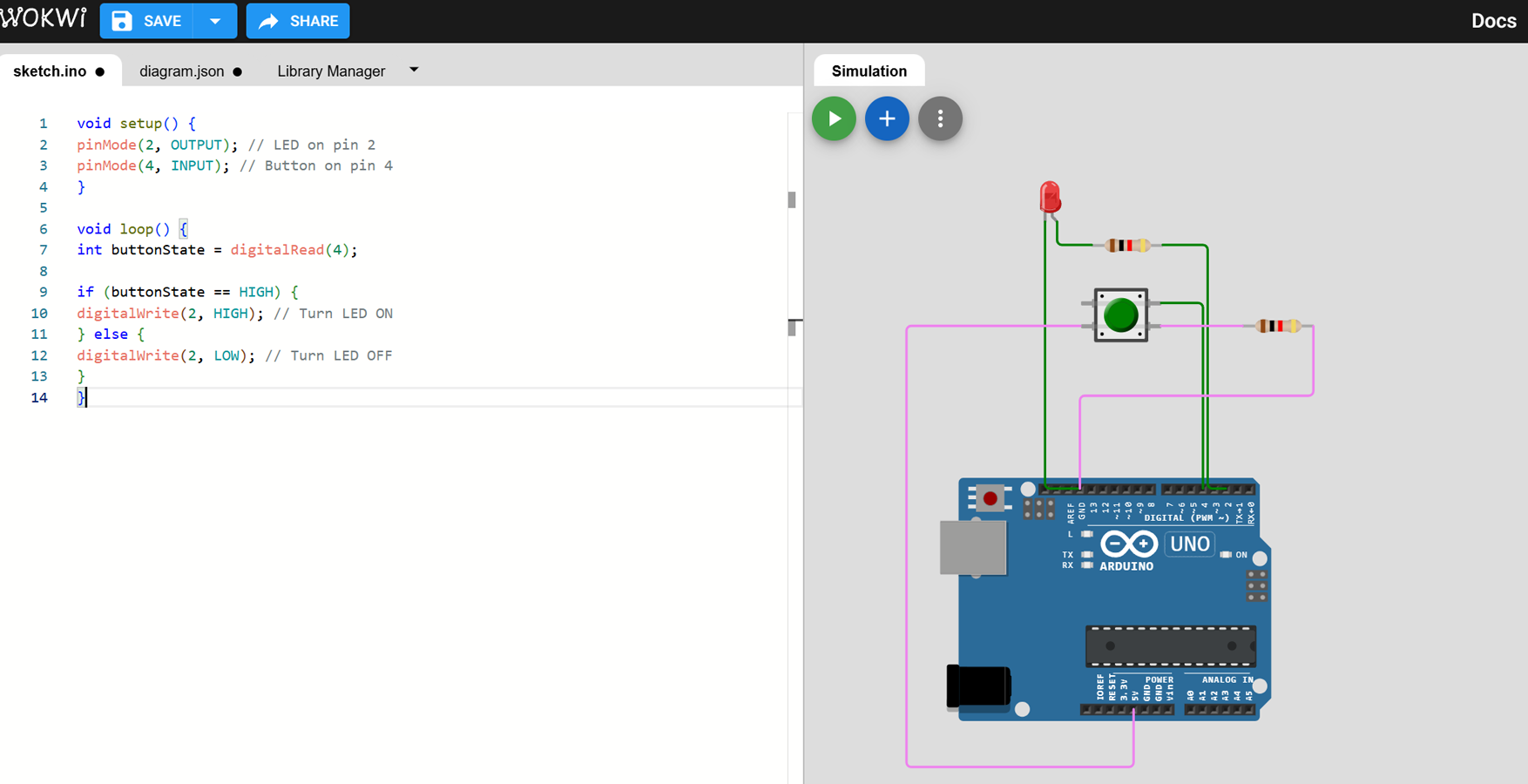Viewport: 1528px width, 784px height.
Task: Click the ATmega chip on the Arduino
Action: [x=1170, y=645]
